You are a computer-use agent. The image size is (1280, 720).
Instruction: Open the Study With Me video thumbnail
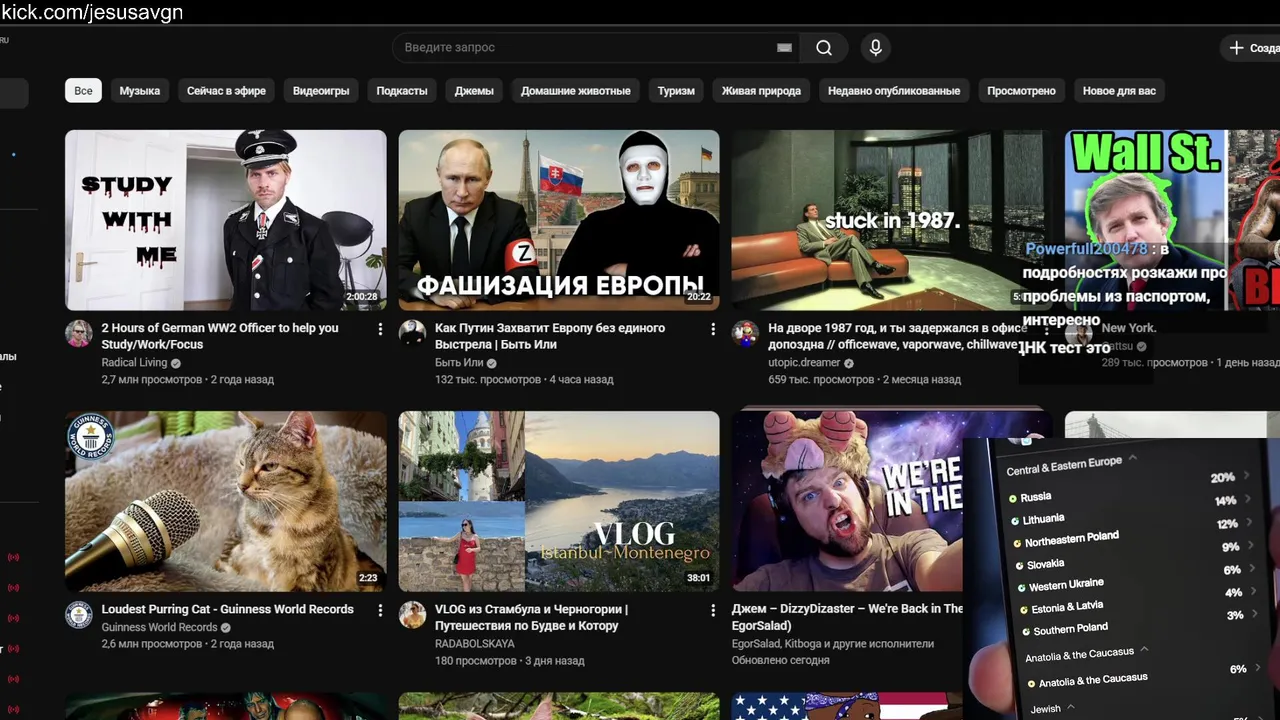tap(226, 220)
